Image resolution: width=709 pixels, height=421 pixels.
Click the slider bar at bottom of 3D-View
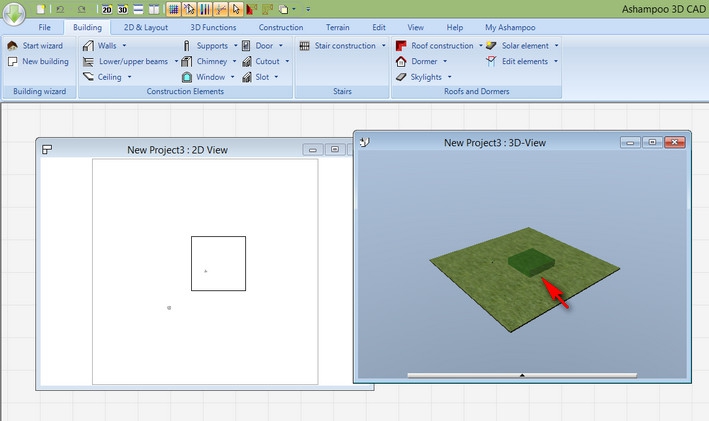(522, 375)
